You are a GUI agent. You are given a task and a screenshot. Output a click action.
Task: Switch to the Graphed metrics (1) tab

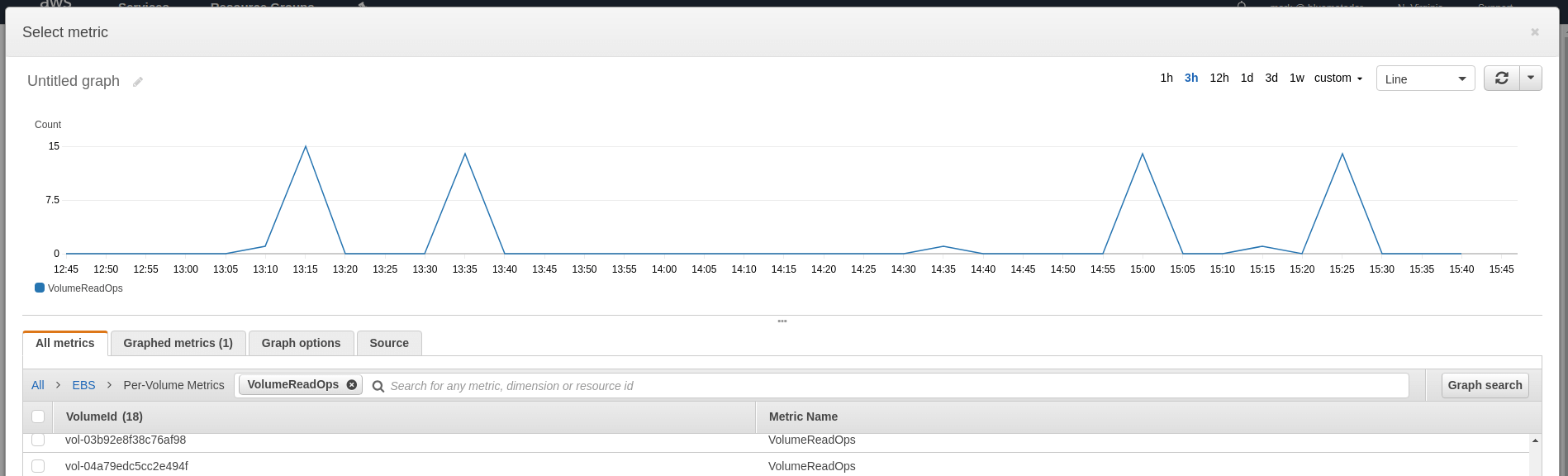coord(178,343)
